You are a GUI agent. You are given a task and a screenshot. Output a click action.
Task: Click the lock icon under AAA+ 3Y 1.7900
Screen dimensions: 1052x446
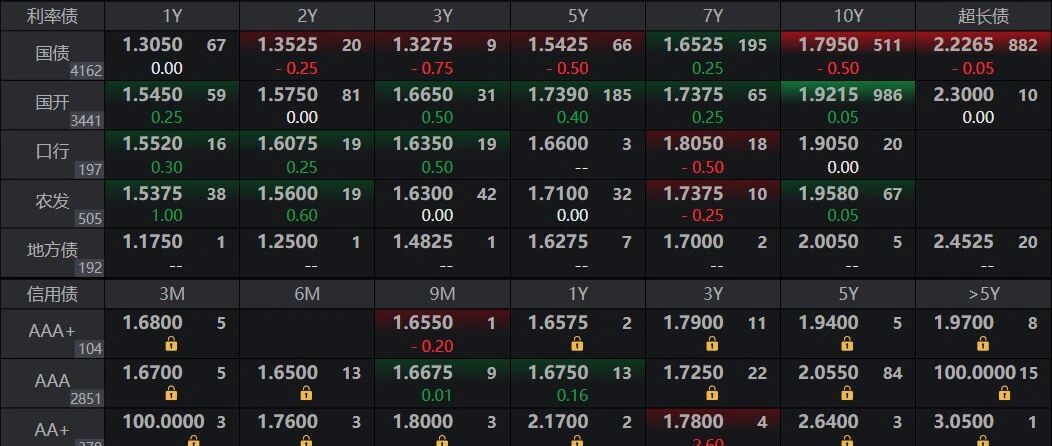(x=712, y=344)
